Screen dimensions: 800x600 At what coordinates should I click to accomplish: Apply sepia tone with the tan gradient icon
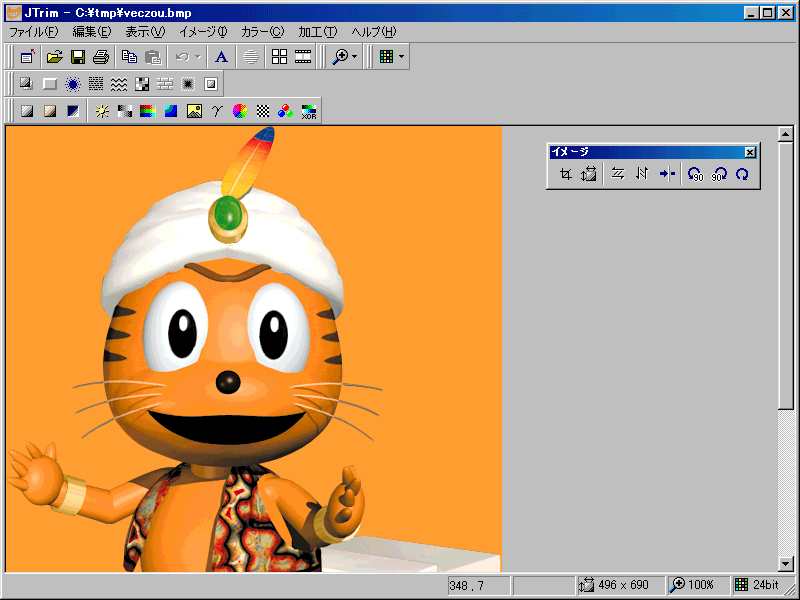pos(50,111)
